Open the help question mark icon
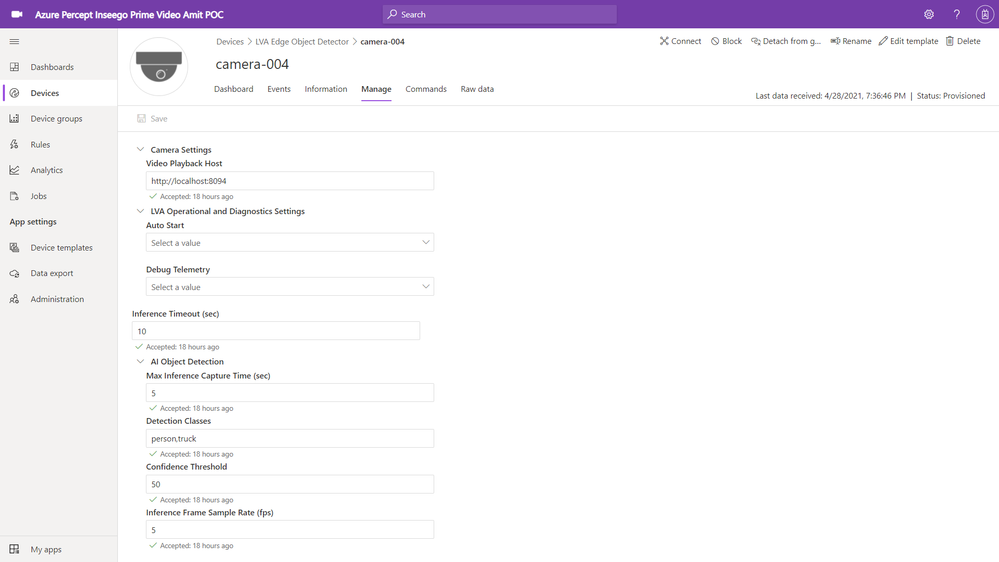Image resolution: width=999 pixels, height=562 pixels. tap(956, 14)
